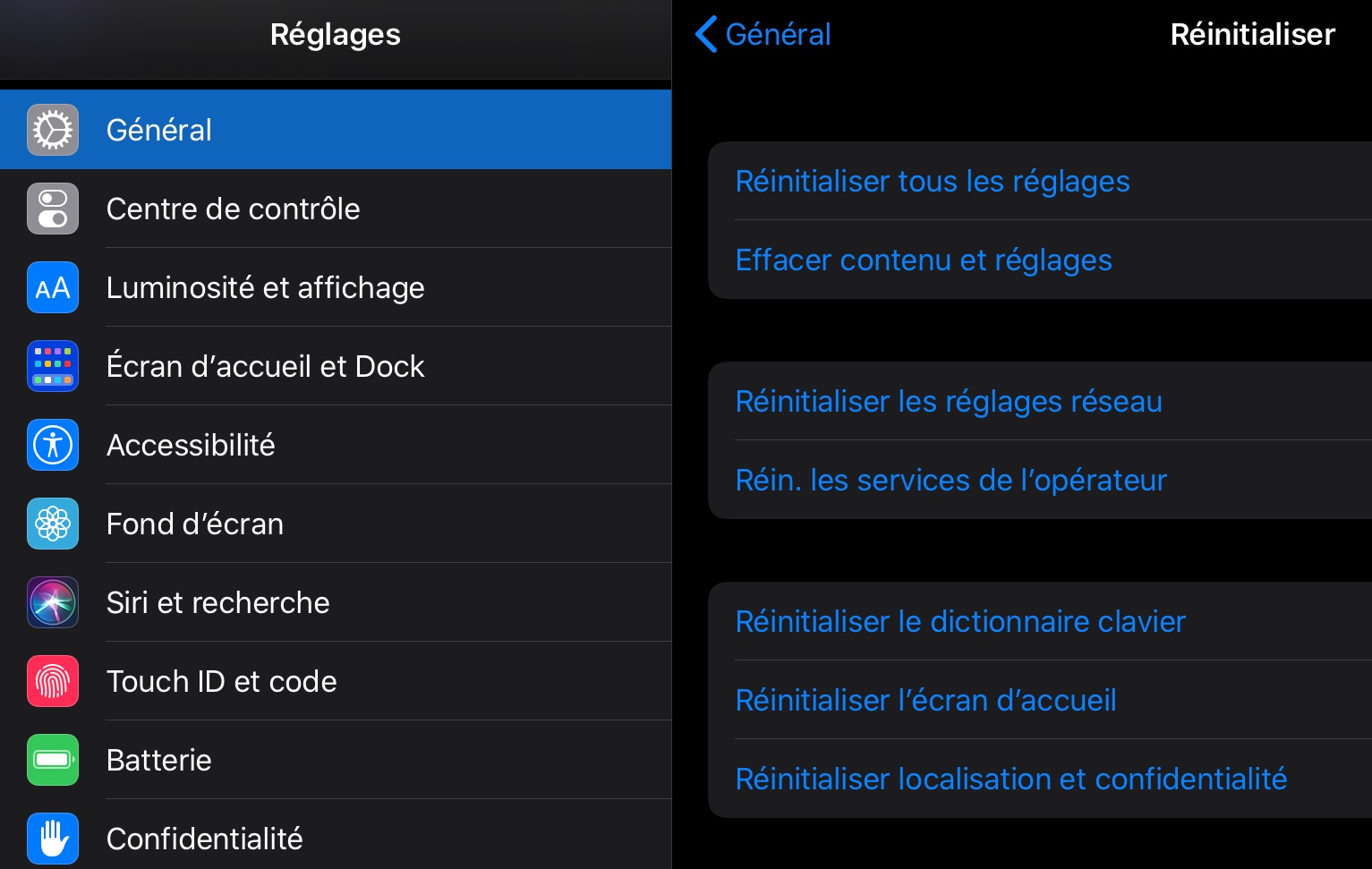This screenshot has width=1372, height=869.
Task: Go back using the Général chevron
Action: [763, 34]
